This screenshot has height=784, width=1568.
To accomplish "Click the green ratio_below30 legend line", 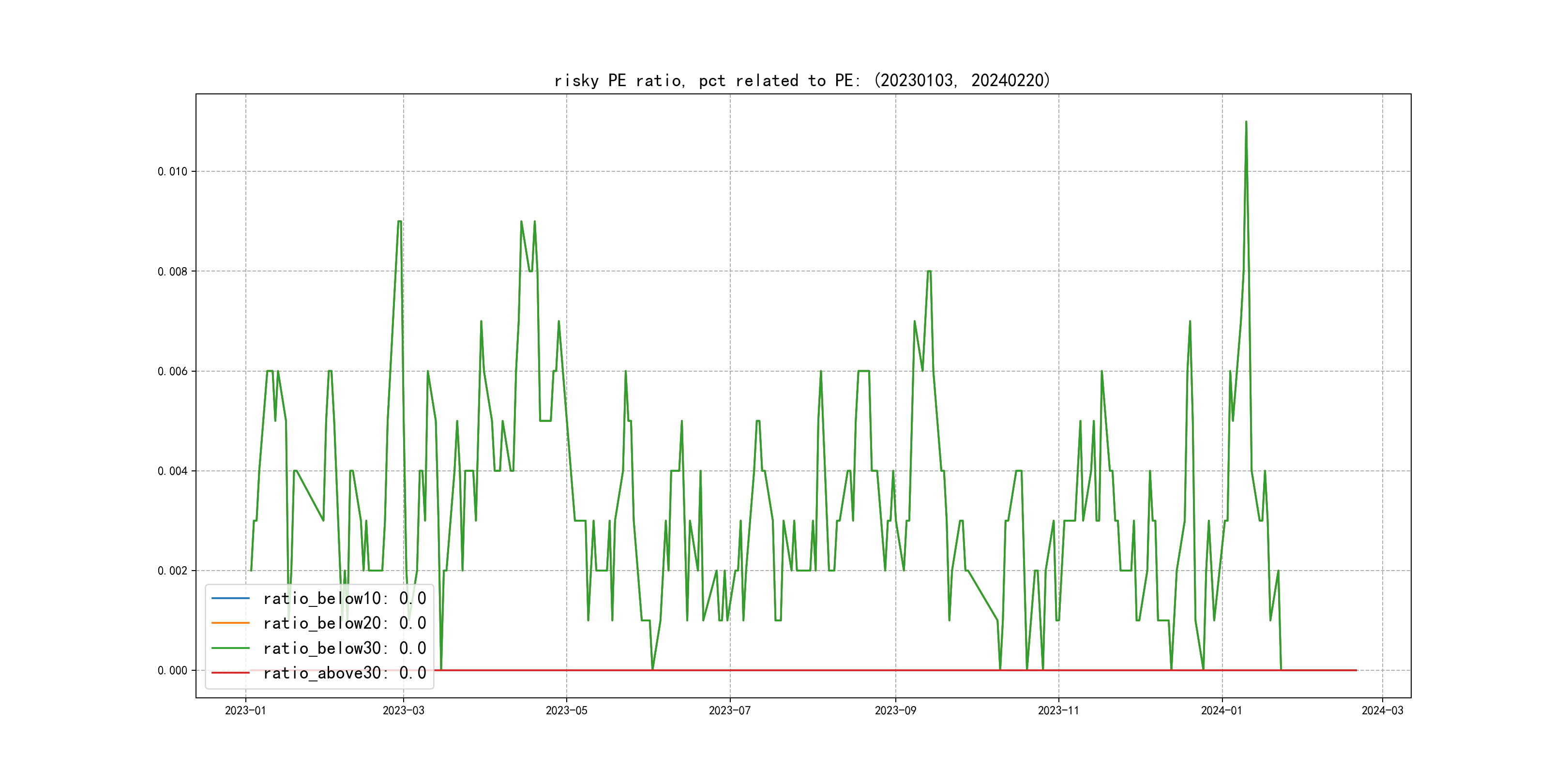I will click(230, 648).
